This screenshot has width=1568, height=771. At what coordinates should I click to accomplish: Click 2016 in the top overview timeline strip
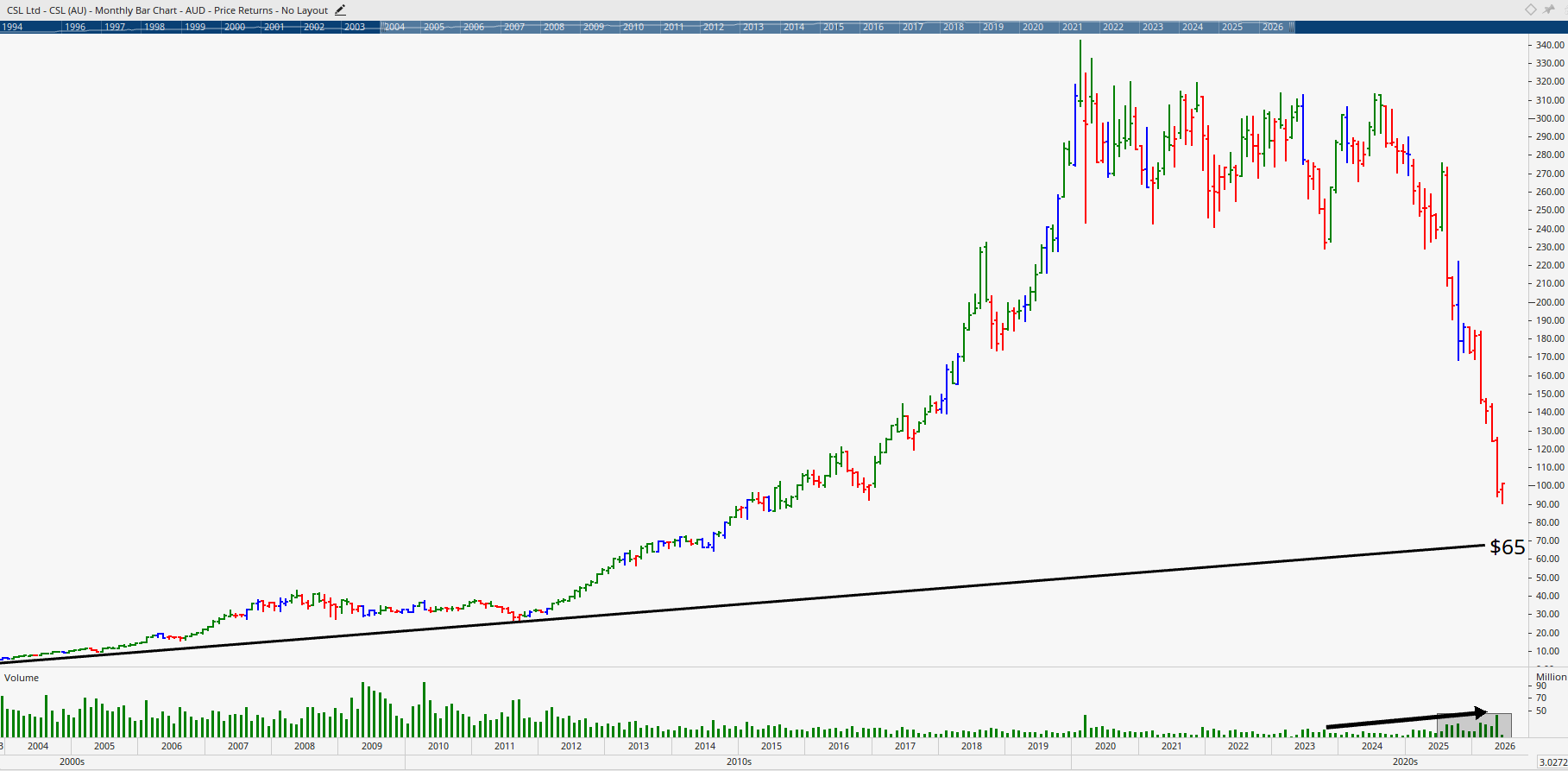[x=873, y=27]
